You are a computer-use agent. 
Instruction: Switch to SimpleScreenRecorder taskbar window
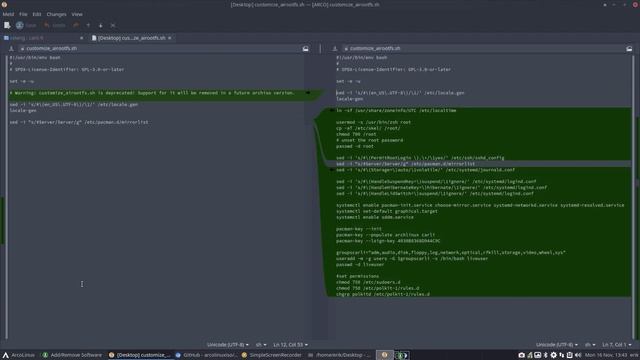tap(271, 355)
